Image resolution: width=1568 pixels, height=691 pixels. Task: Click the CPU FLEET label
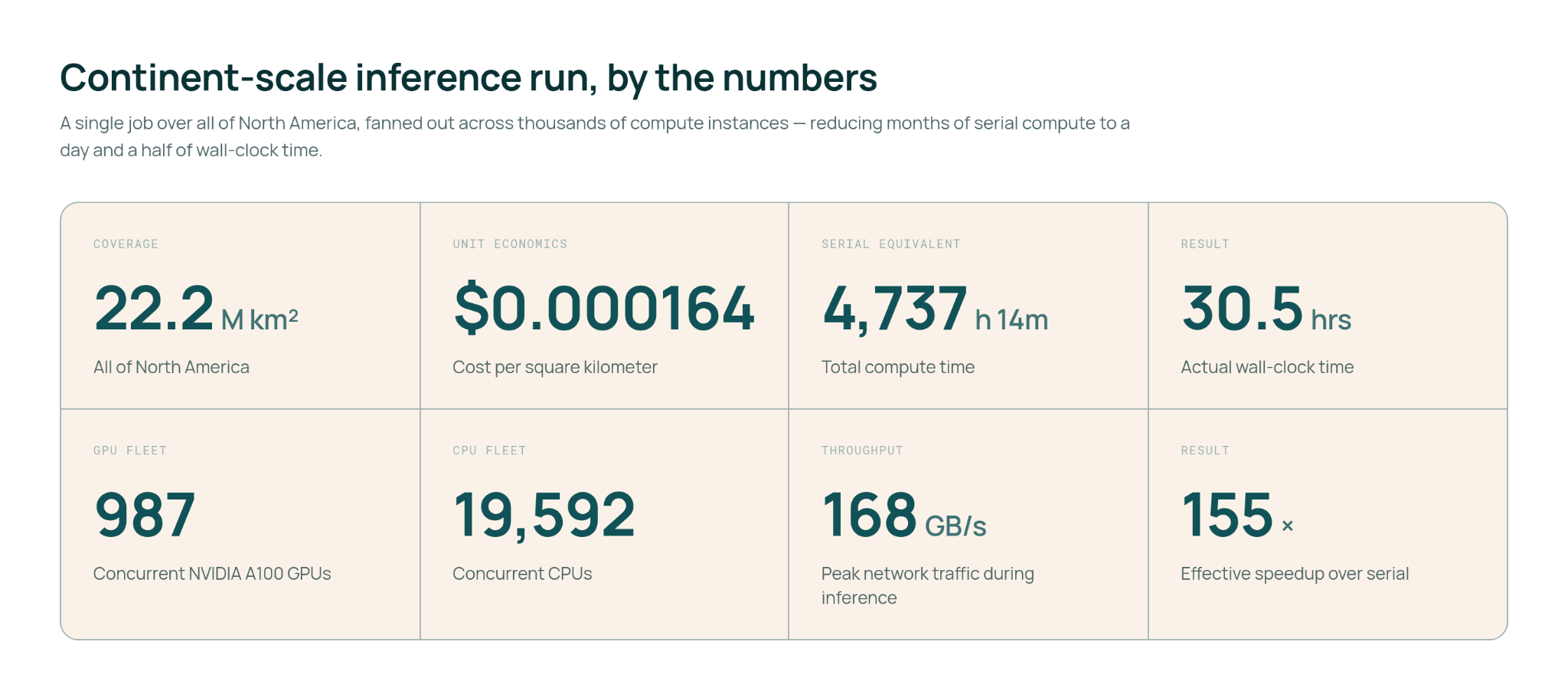point(489,450)
